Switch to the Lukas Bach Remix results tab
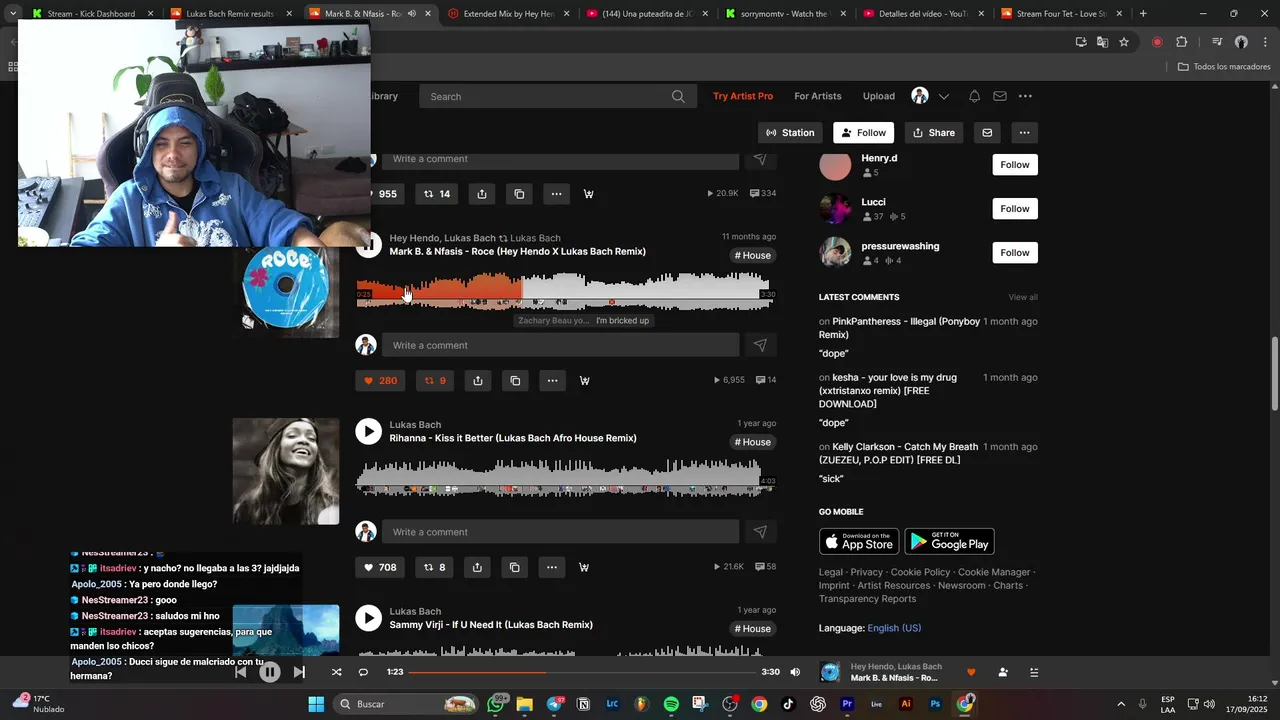 228,14
